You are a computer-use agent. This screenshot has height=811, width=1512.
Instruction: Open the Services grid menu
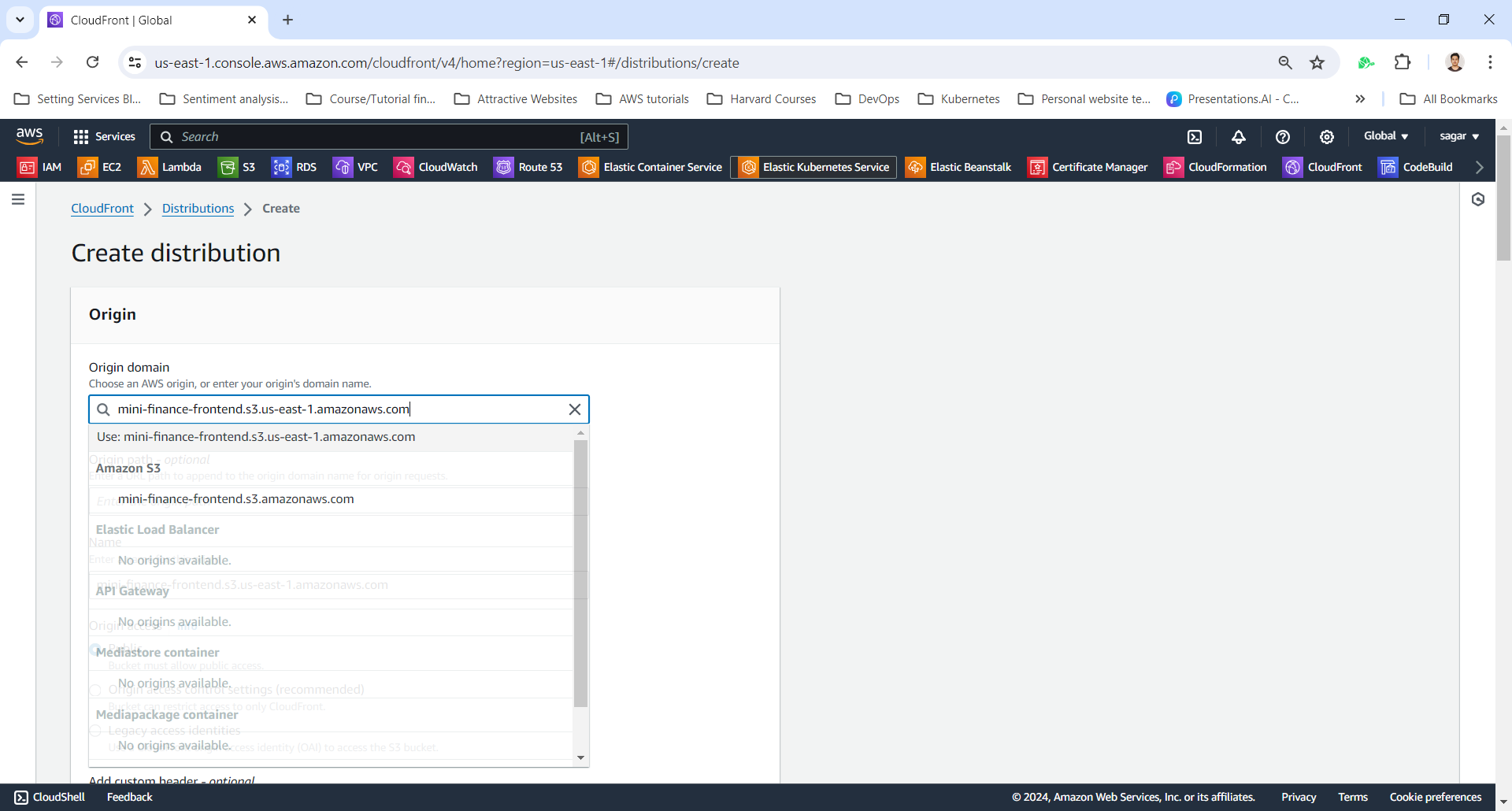(104, 137)
